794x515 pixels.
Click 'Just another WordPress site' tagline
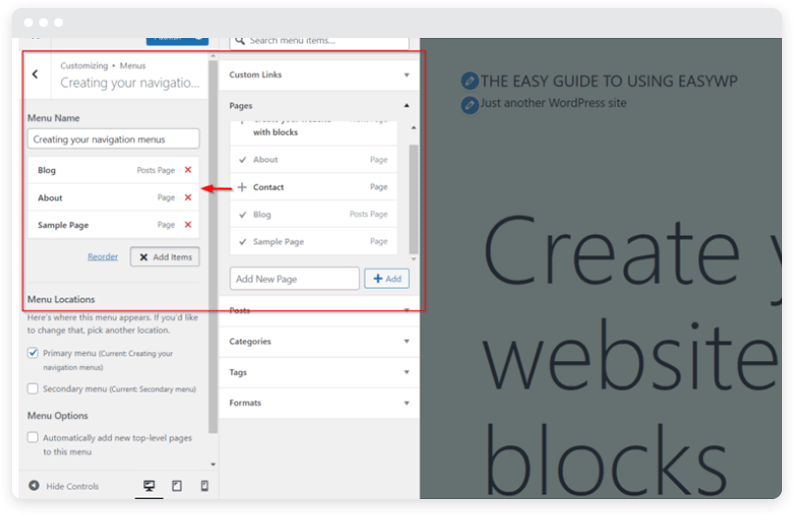coord(553,103)
